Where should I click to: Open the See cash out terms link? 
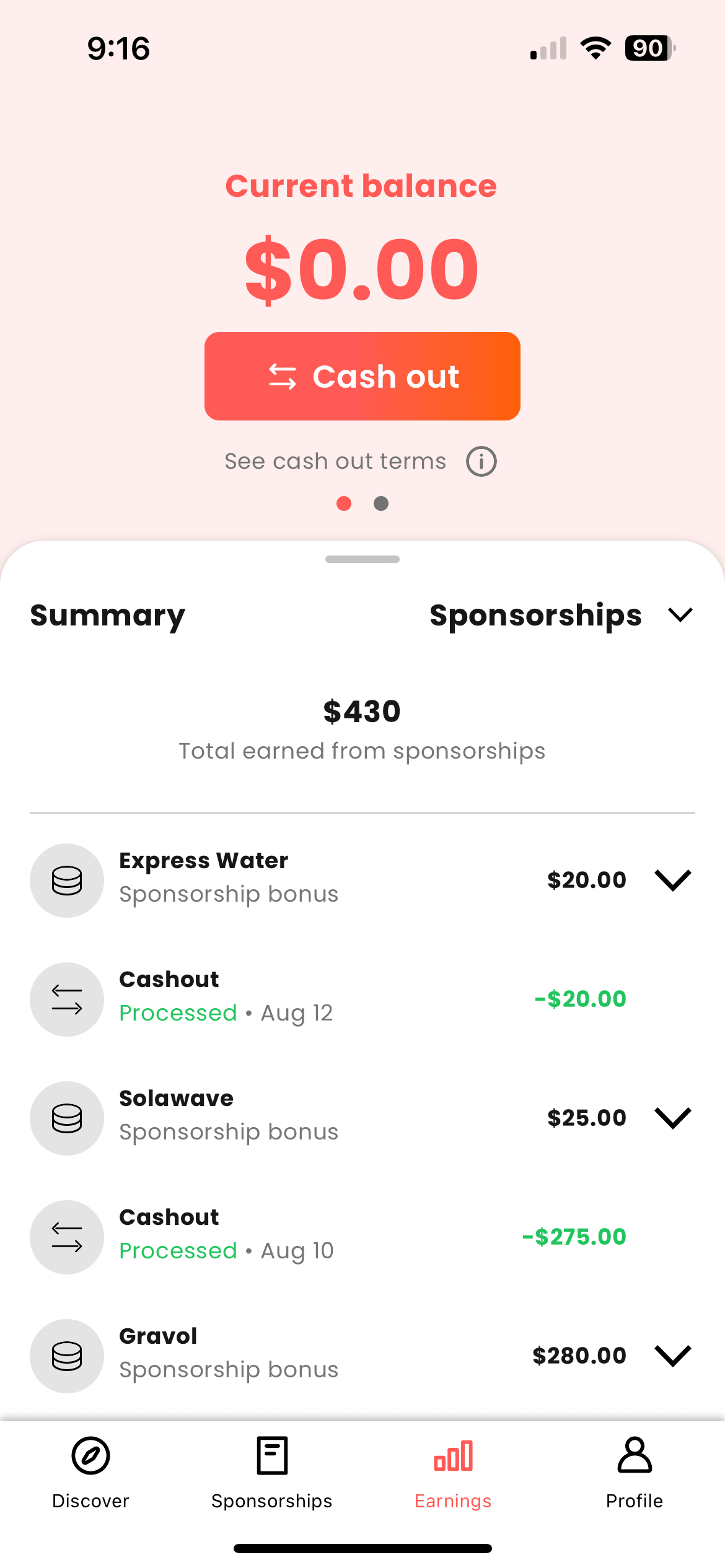(x=335, y=461)
